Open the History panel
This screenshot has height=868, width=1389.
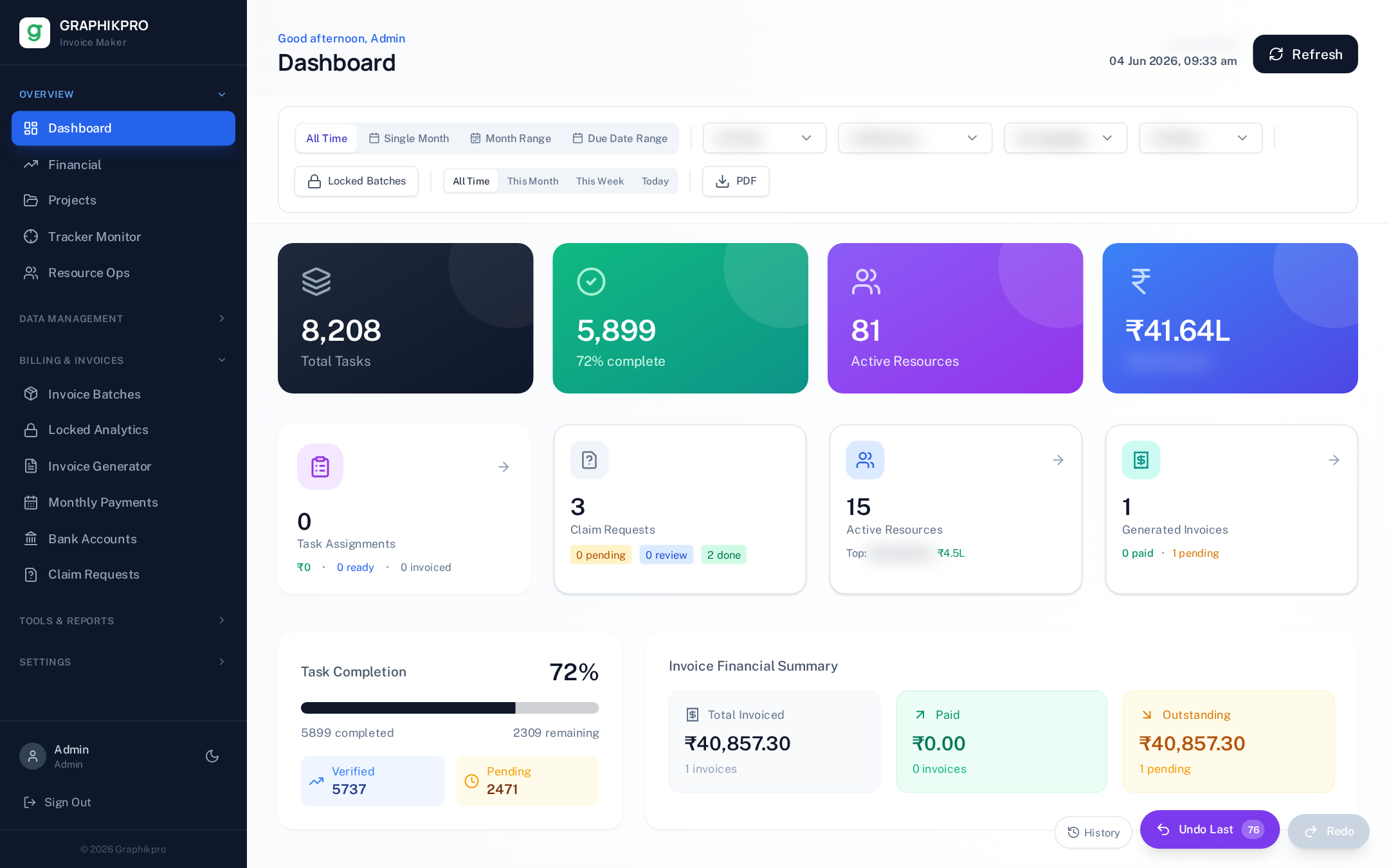tap(1093, 833)
